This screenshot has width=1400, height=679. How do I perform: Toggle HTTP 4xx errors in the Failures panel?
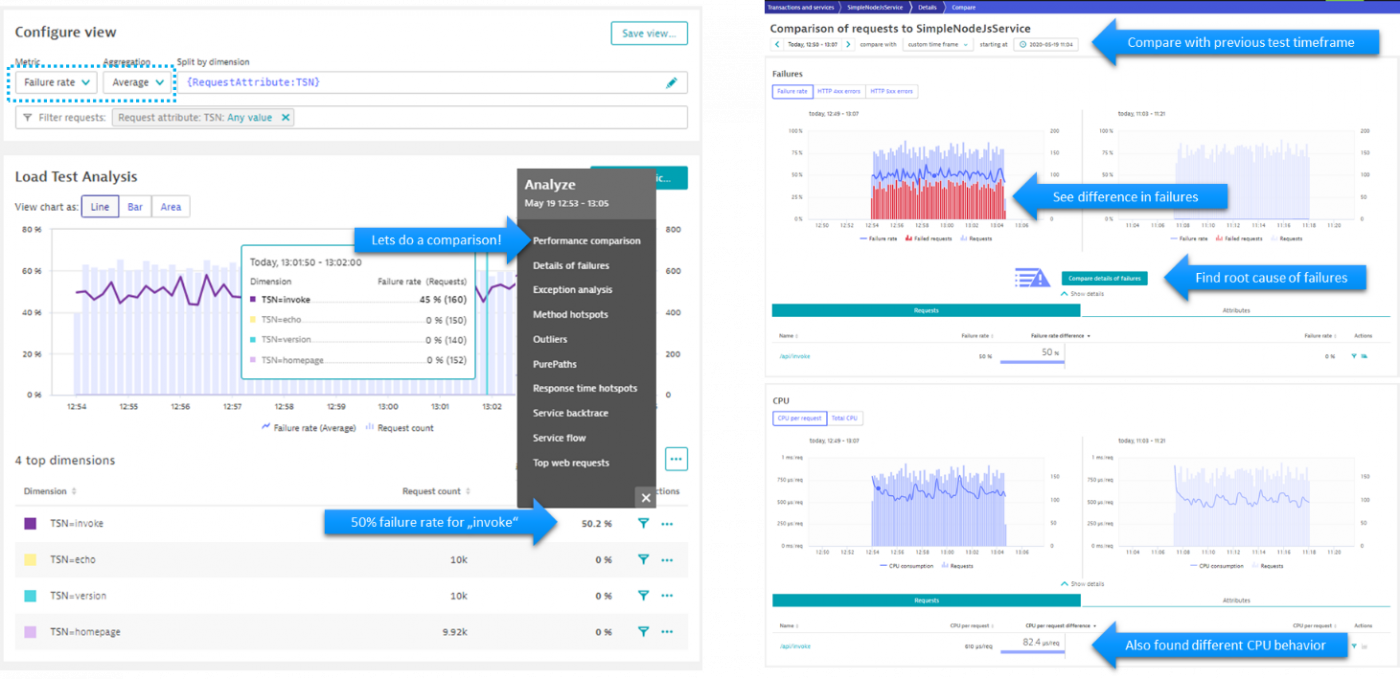(838, 91)
